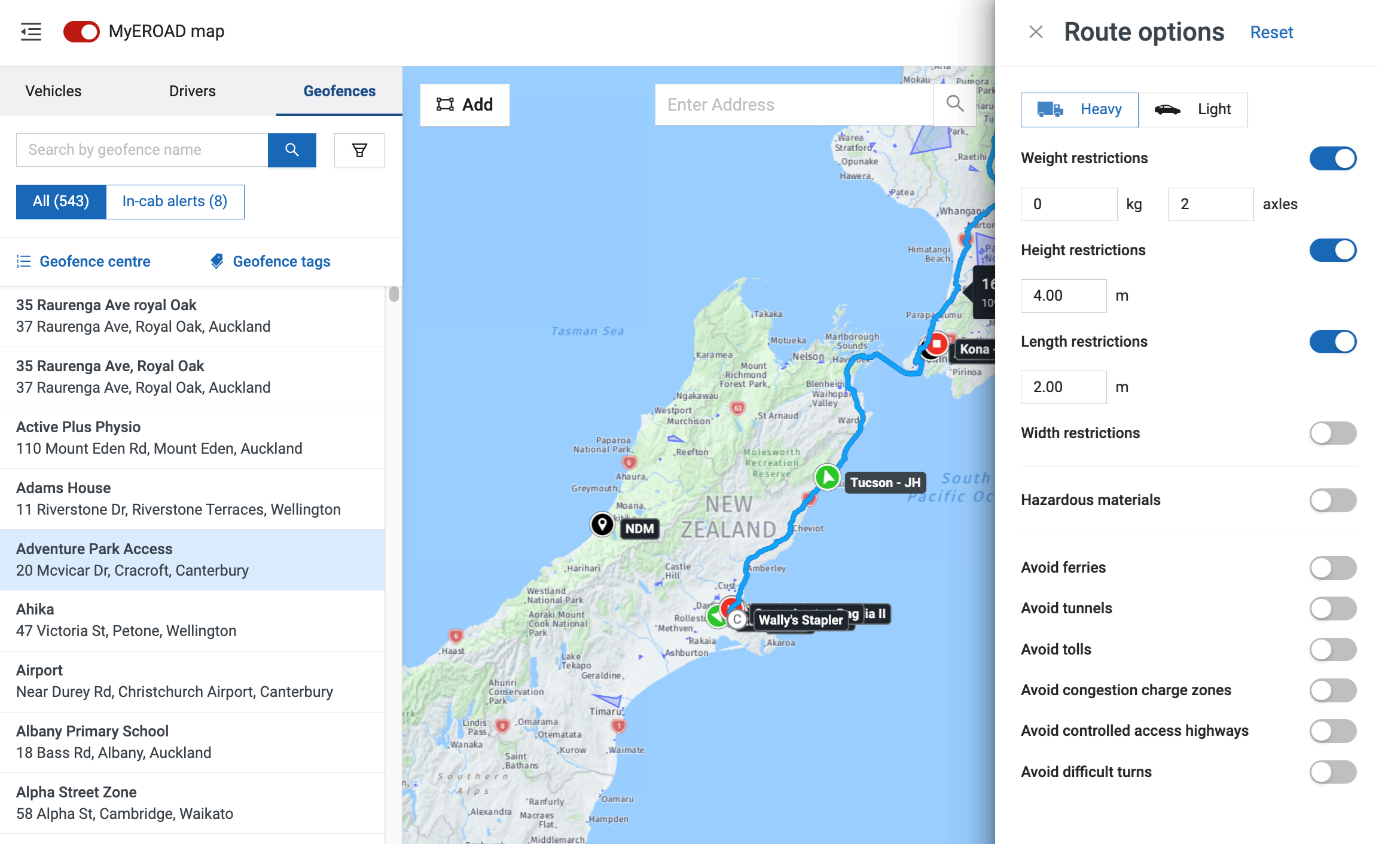1379x844 pixels.
Task: Click the route waypoint C marker
Action: 737,620
